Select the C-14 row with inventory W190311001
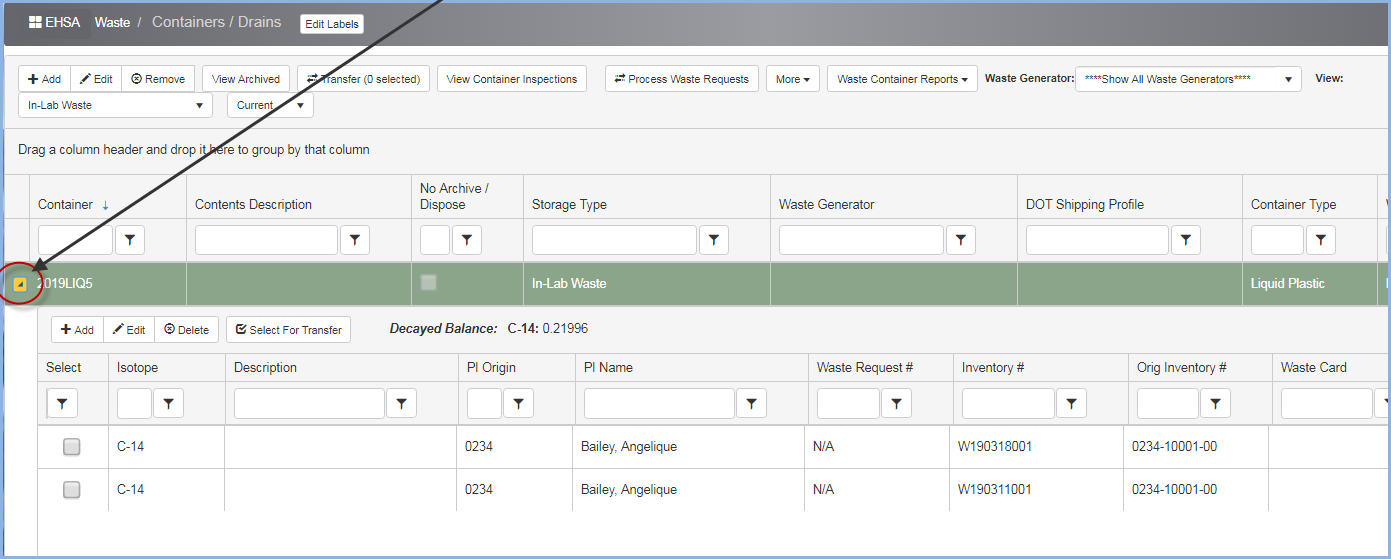The image size is (1391, 559). [x=72, y=490]
